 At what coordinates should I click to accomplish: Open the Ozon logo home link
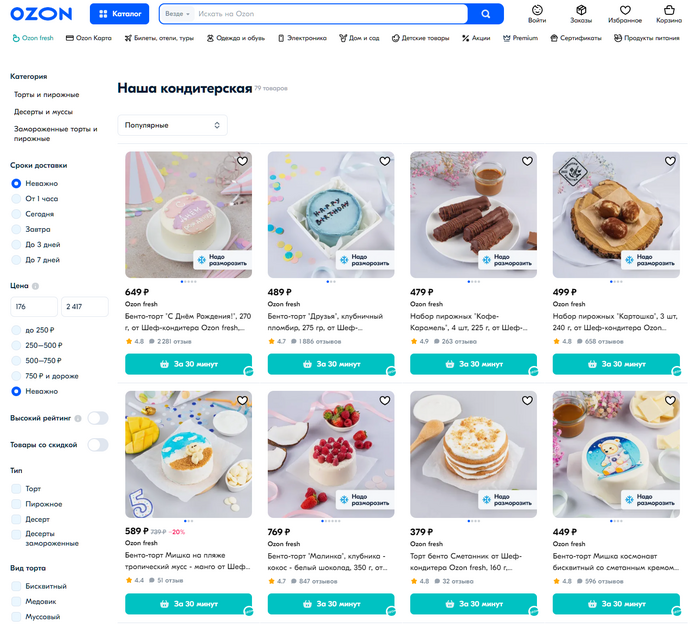coord(41,14)
